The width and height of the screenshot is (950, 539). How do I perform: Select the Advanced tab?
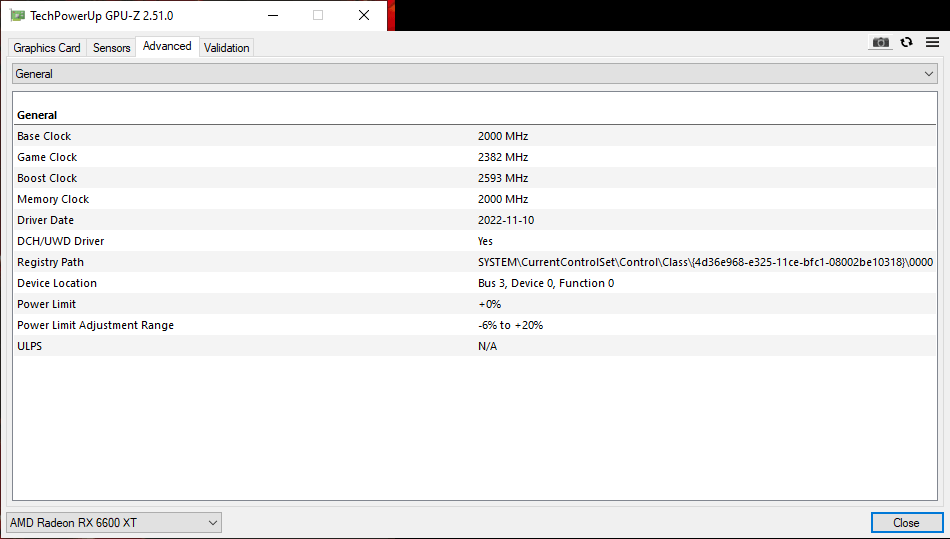pos(167,46)
